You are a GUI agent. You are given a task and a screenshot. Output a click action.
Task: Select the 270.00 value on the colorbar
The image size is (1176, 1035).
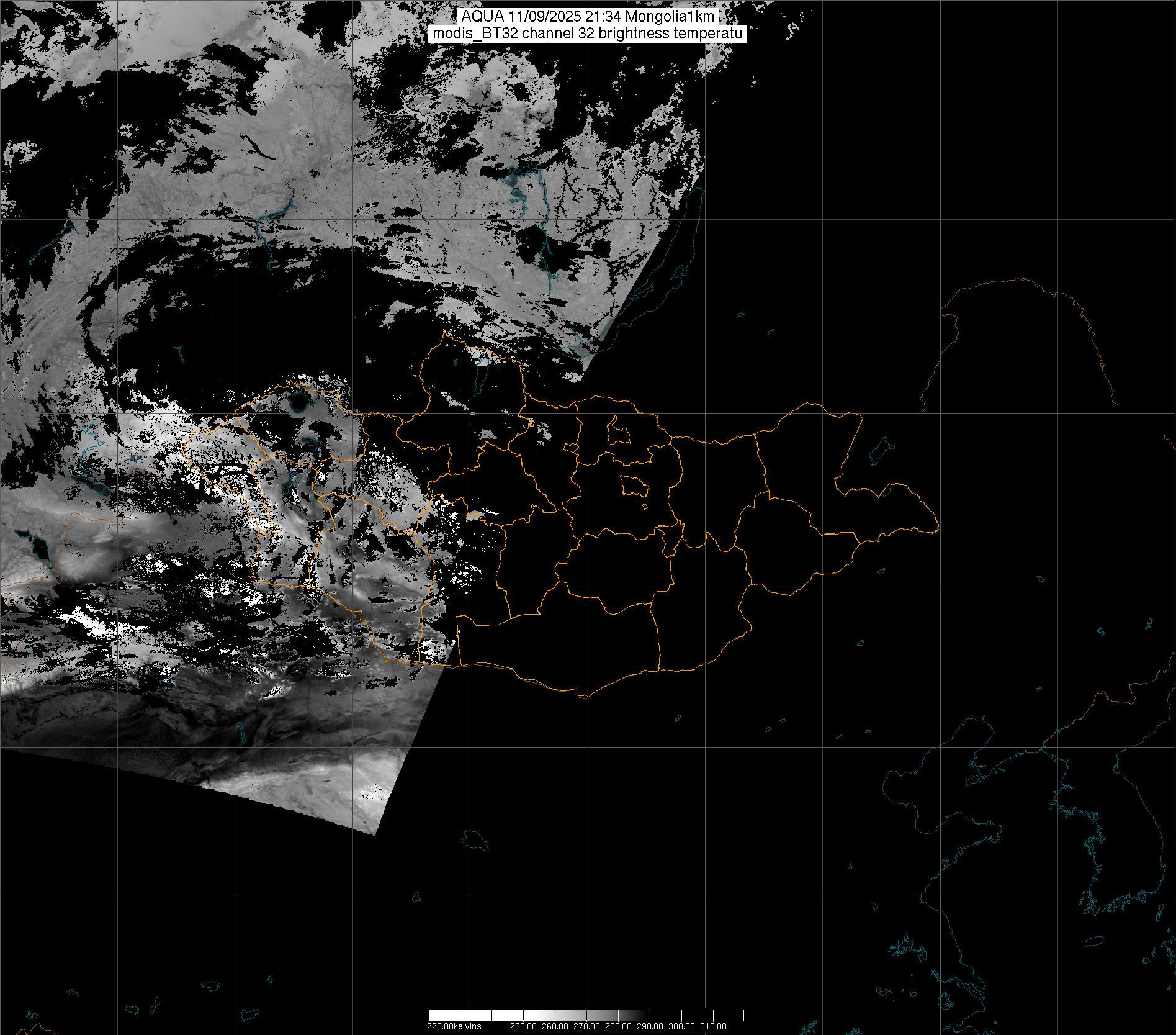coord(586,1026)
